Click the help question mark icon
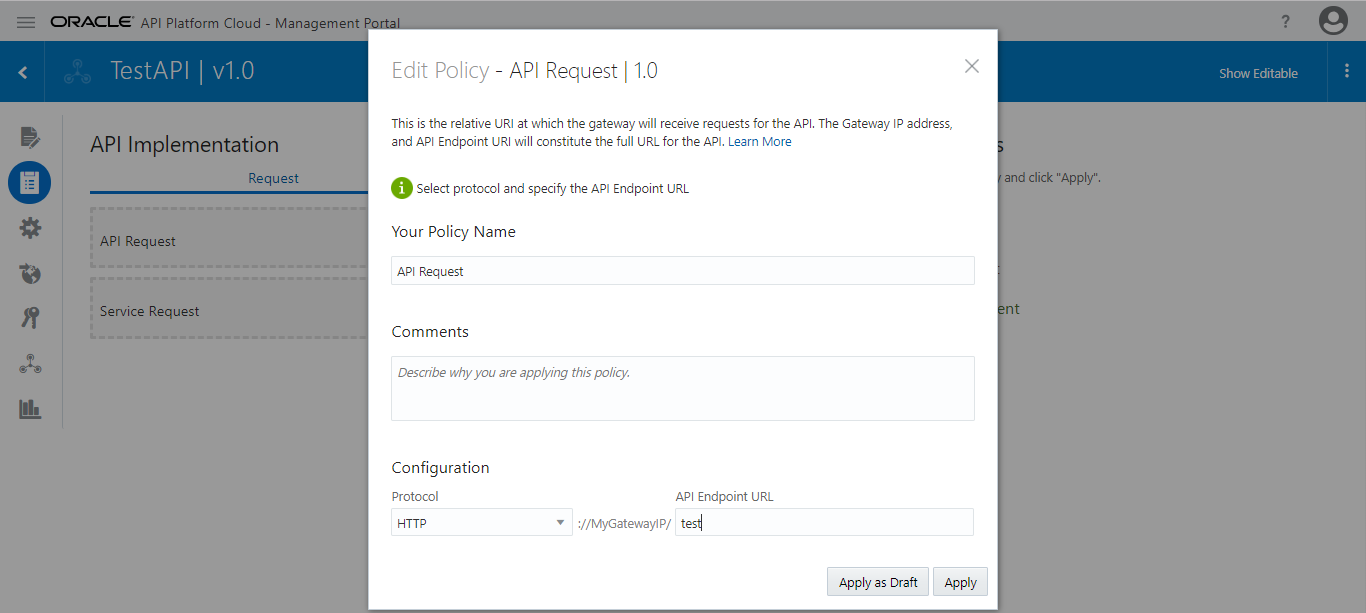 coord(1285,22)
